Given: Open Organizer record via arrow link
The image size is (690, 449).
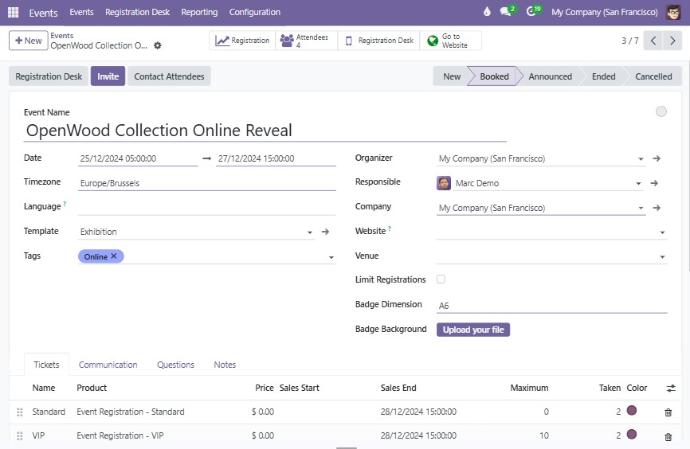Looking at the screenshot, I should click(x=657, y=158).
